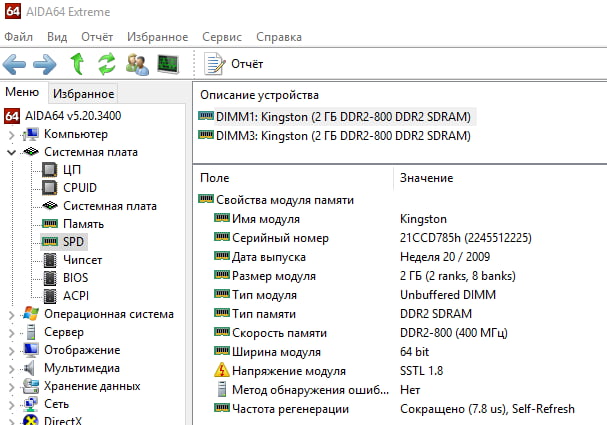Click the Forward arrow toolbar icon

[x=45, y=64]
